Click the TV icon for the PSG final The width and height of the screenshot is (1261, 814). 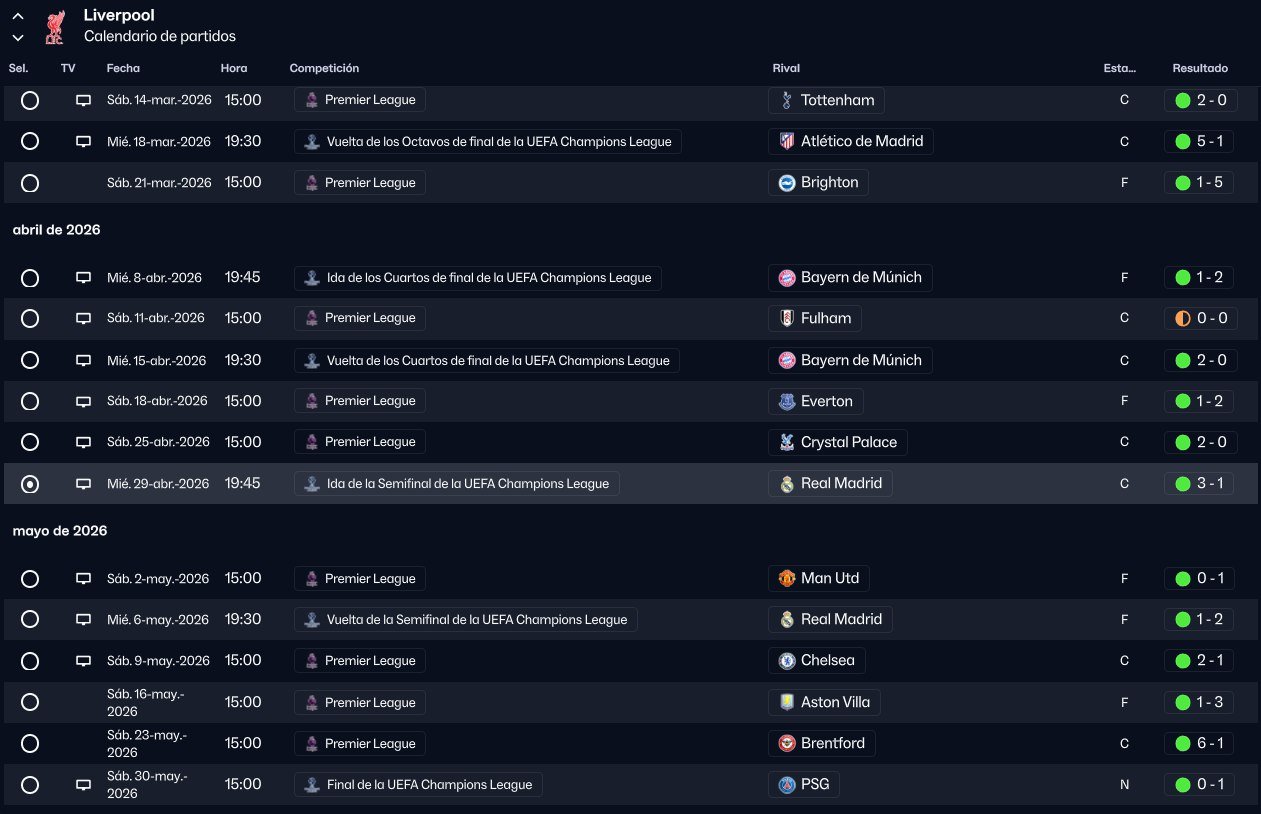pos(84,785)
